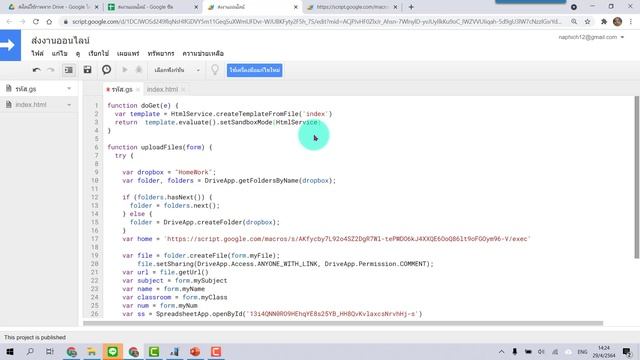Image resolution: width=640 pixels, height=360 pixels.
Task: Click function uploadFiles(form) on line 6
Action: (160, 147)
